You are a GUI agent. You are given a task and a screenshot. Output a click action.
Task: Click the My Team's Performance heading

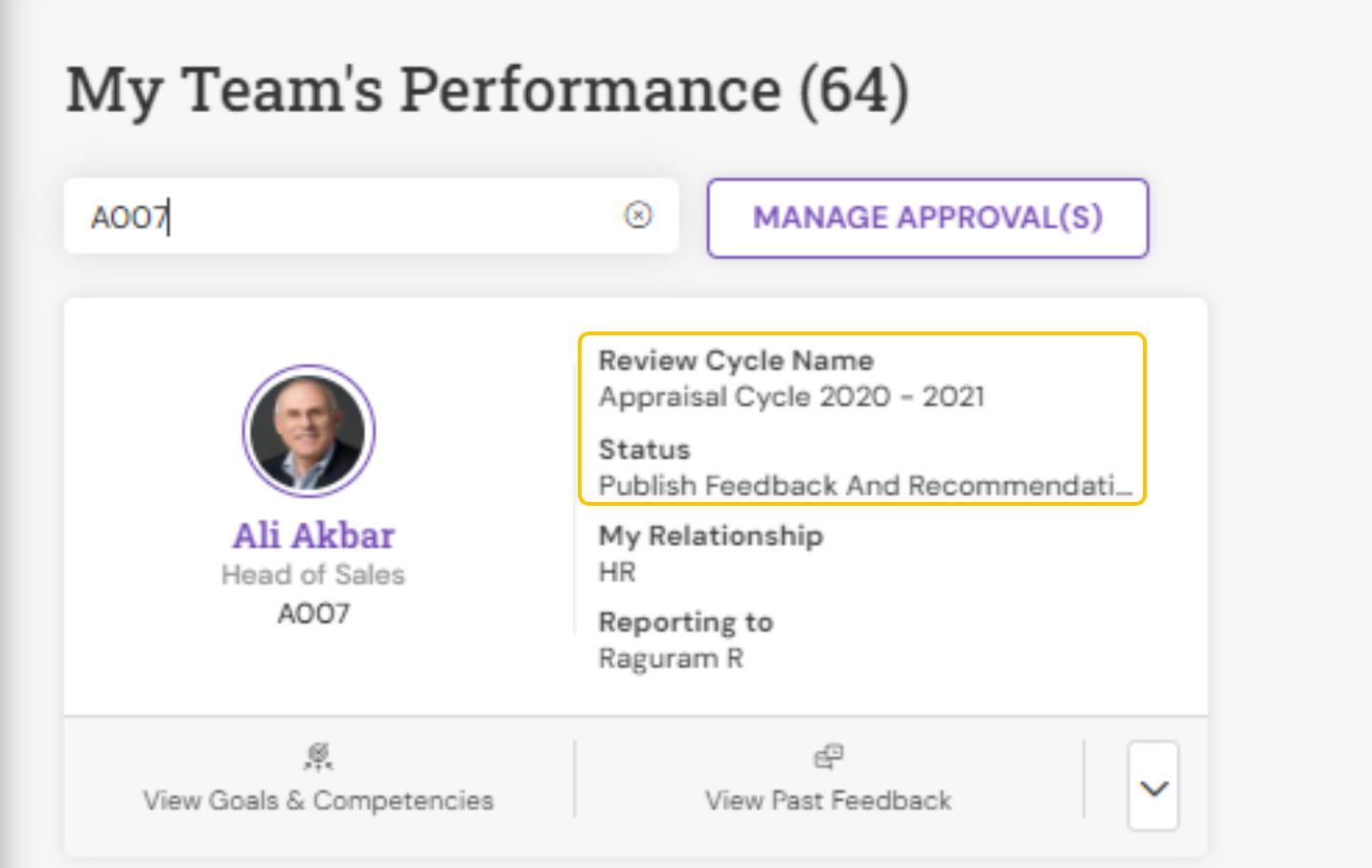(x=487, y=91)
